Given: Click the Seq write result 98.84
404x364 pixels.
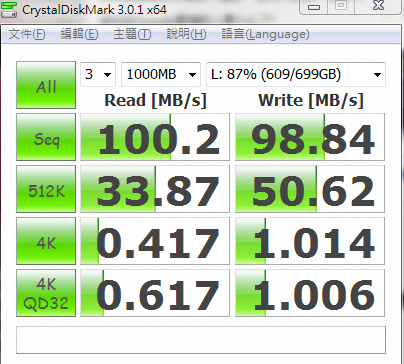Looking at the screenshot, I should tap(310, 137).
